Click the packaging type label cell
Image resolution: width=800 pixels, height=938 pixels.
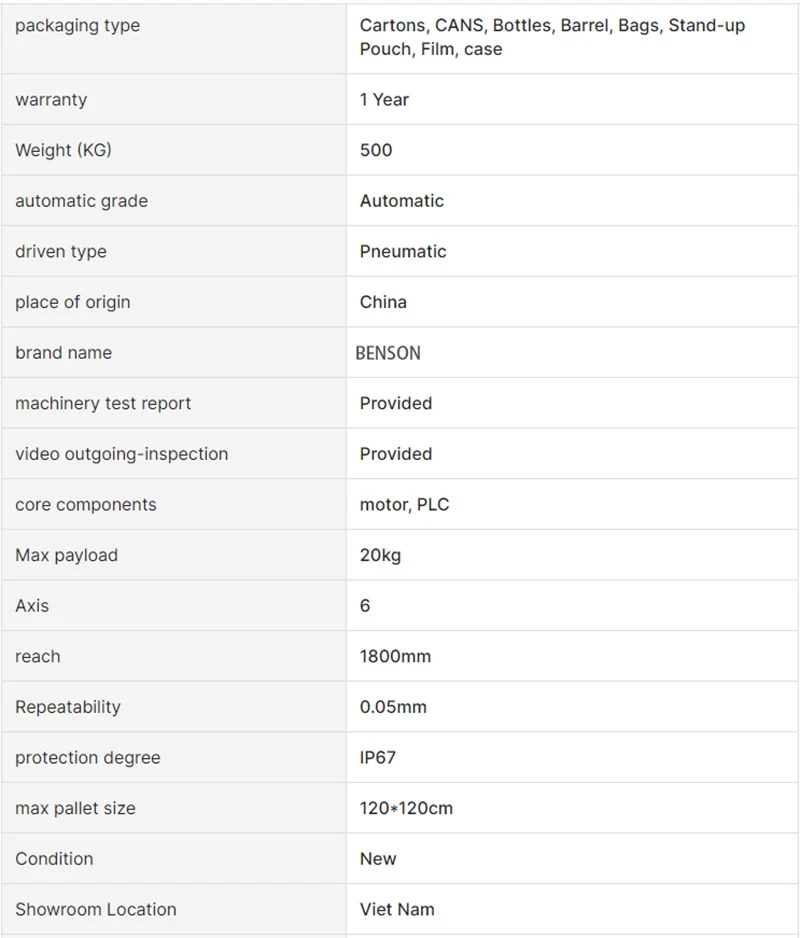pyautogui.click(x=174, y=39)
